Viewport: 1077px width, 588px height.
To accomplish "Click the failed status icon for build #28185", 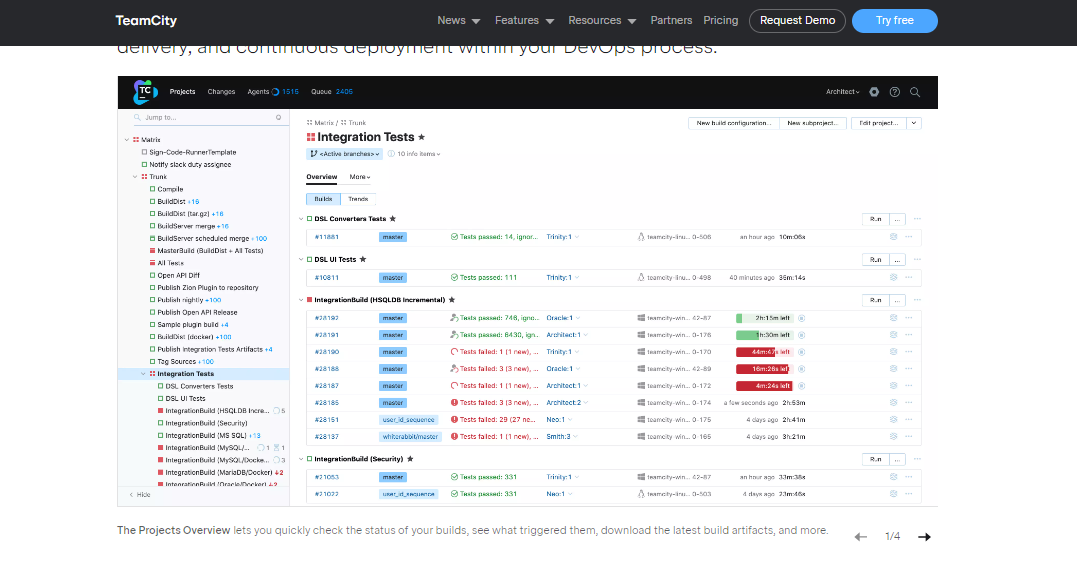I will [x=454, y=403].
